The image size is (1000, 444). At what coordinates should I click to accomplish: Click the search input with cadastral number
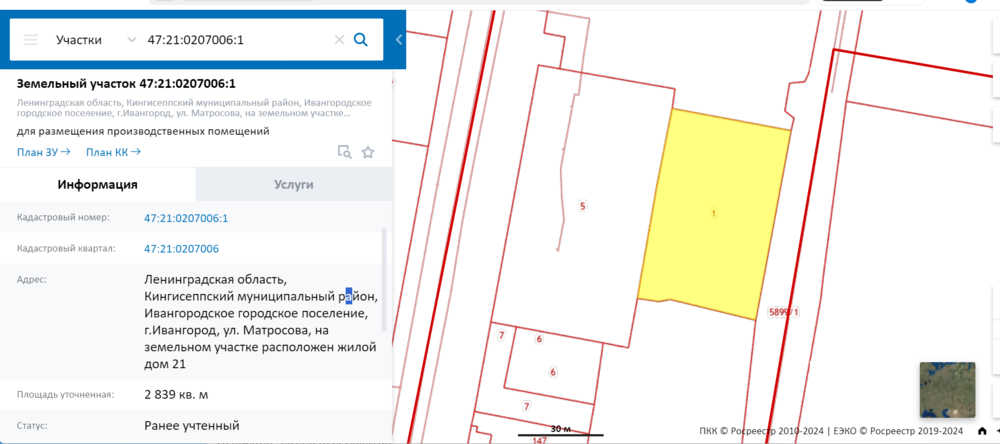pyautogui.click(x=235, y=40)
